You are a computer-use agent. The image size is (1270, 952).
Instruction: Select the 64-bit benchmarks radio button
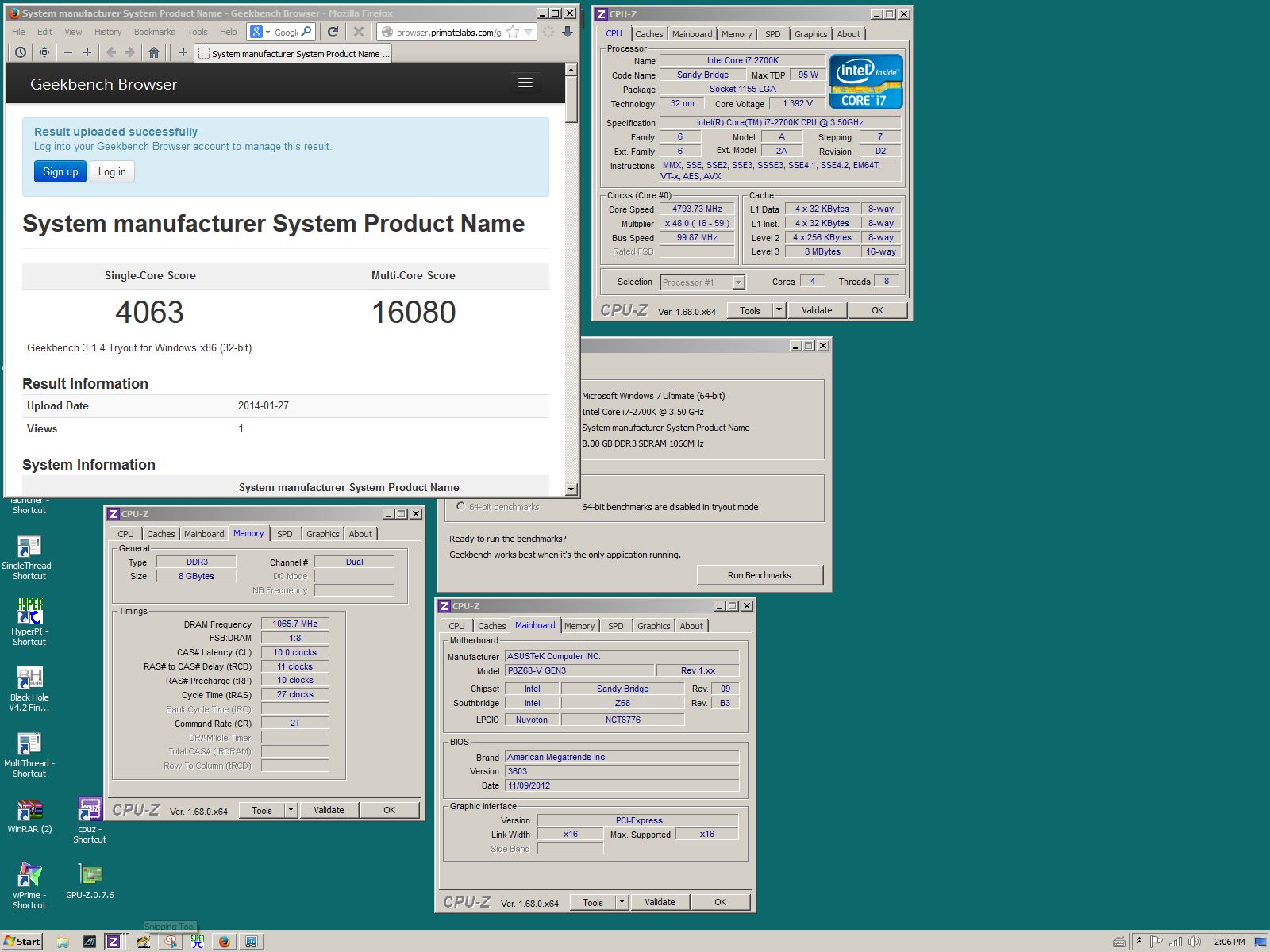[460, 506]
